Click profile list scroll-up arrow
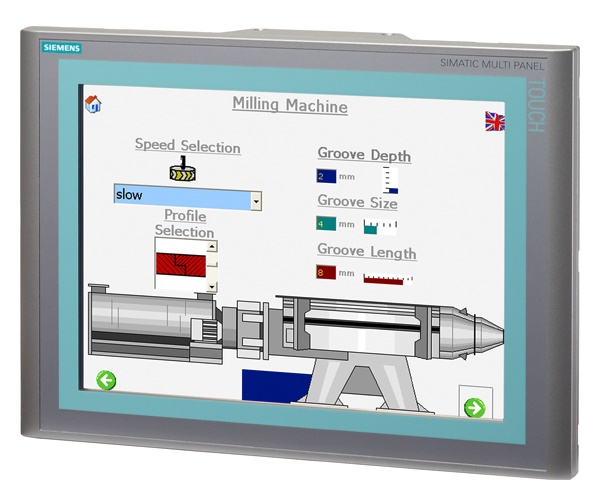The height and width of the screenshot is (500, 600). [212, 246]
